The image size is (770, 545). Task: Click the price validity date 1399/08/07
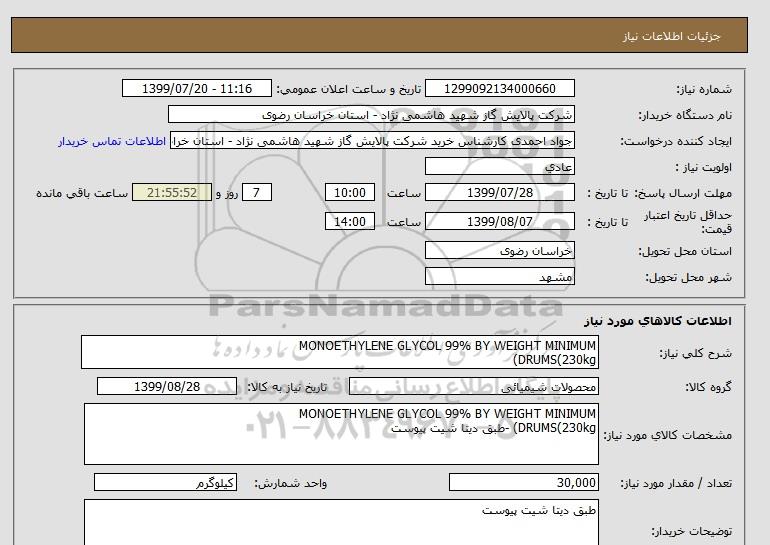pos(500,222)
